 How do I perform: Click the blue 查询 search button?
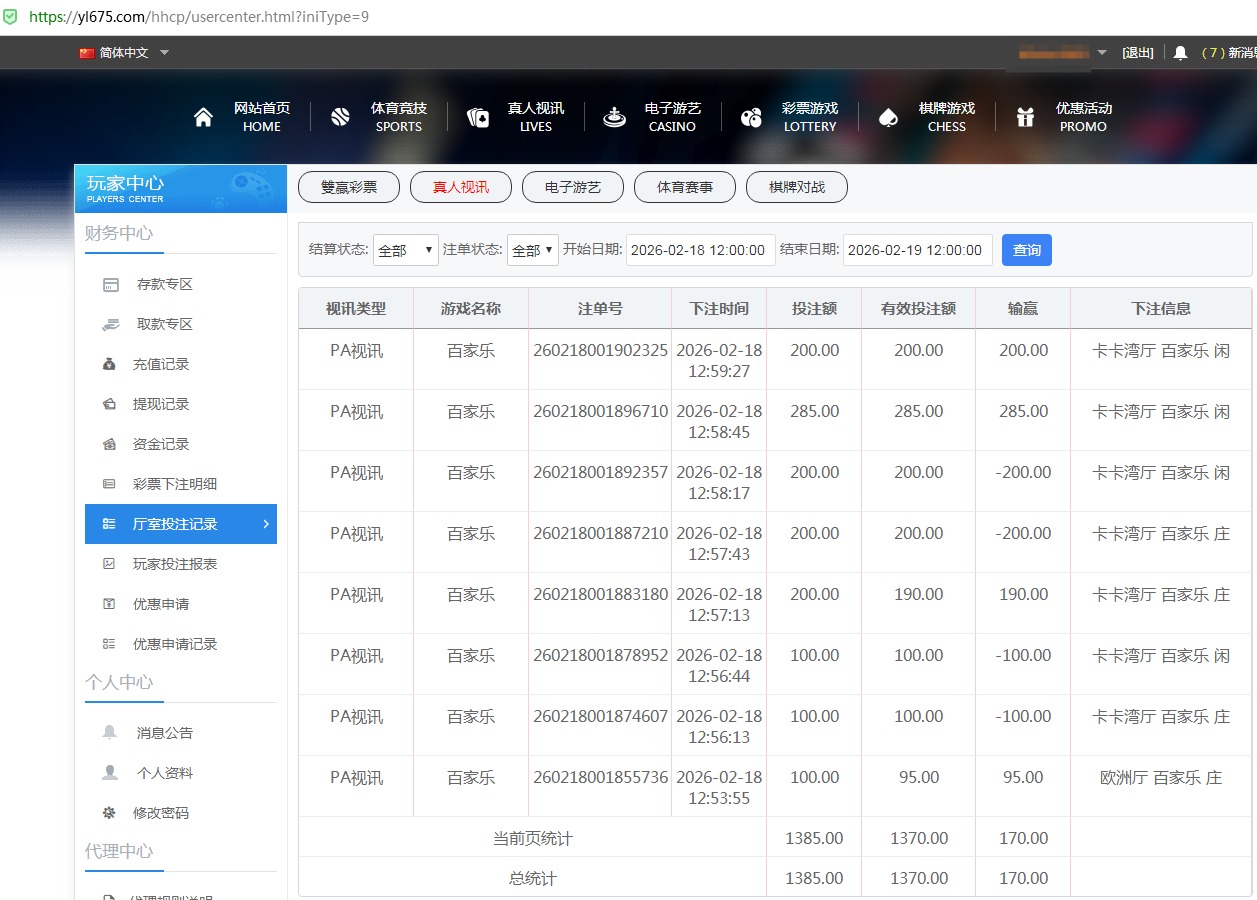pyautogui.click(x=1026, y=250)
